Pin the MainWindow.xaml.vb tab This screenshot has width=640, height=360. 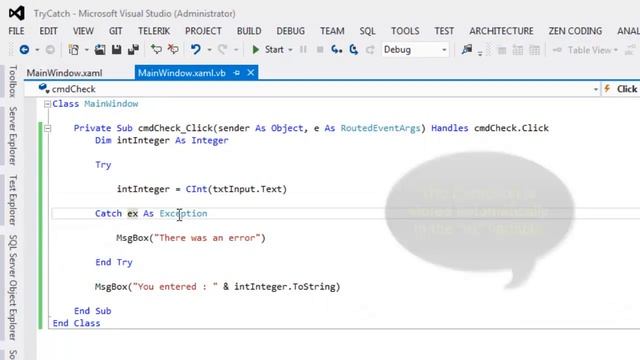236,73
